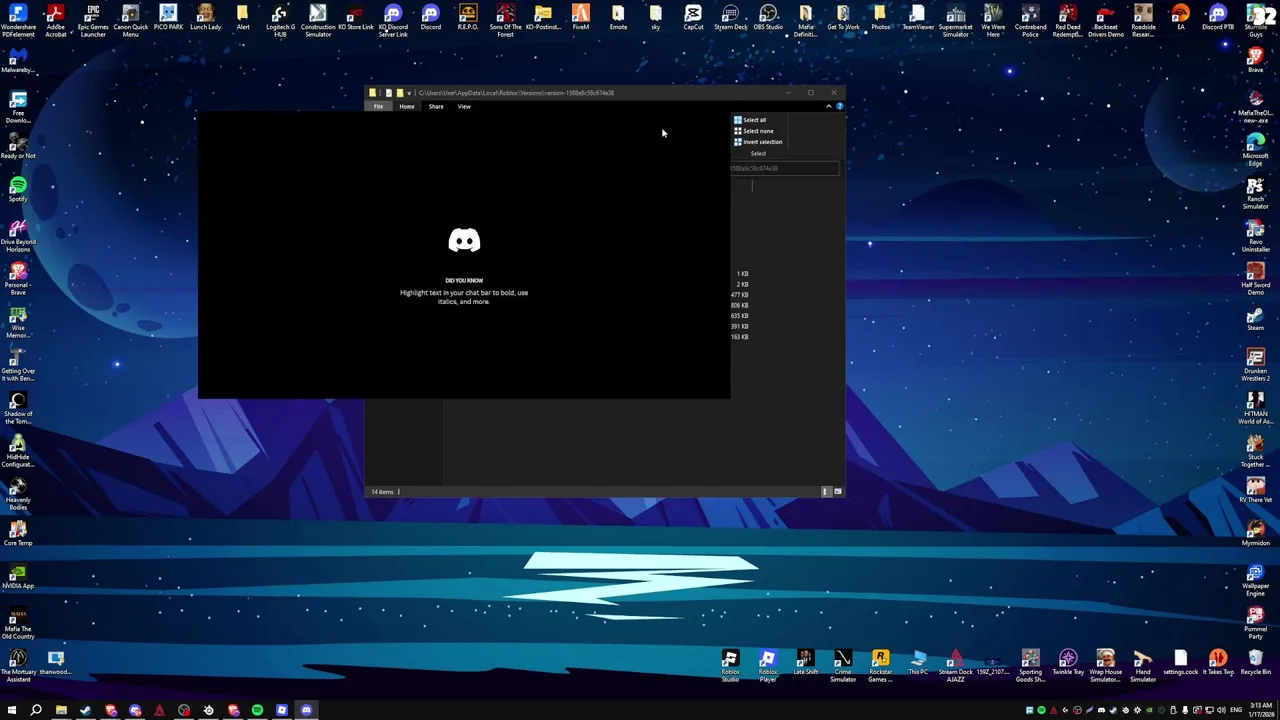
Task: Click the Explorer address path field
Action: (x=784, y=168)
